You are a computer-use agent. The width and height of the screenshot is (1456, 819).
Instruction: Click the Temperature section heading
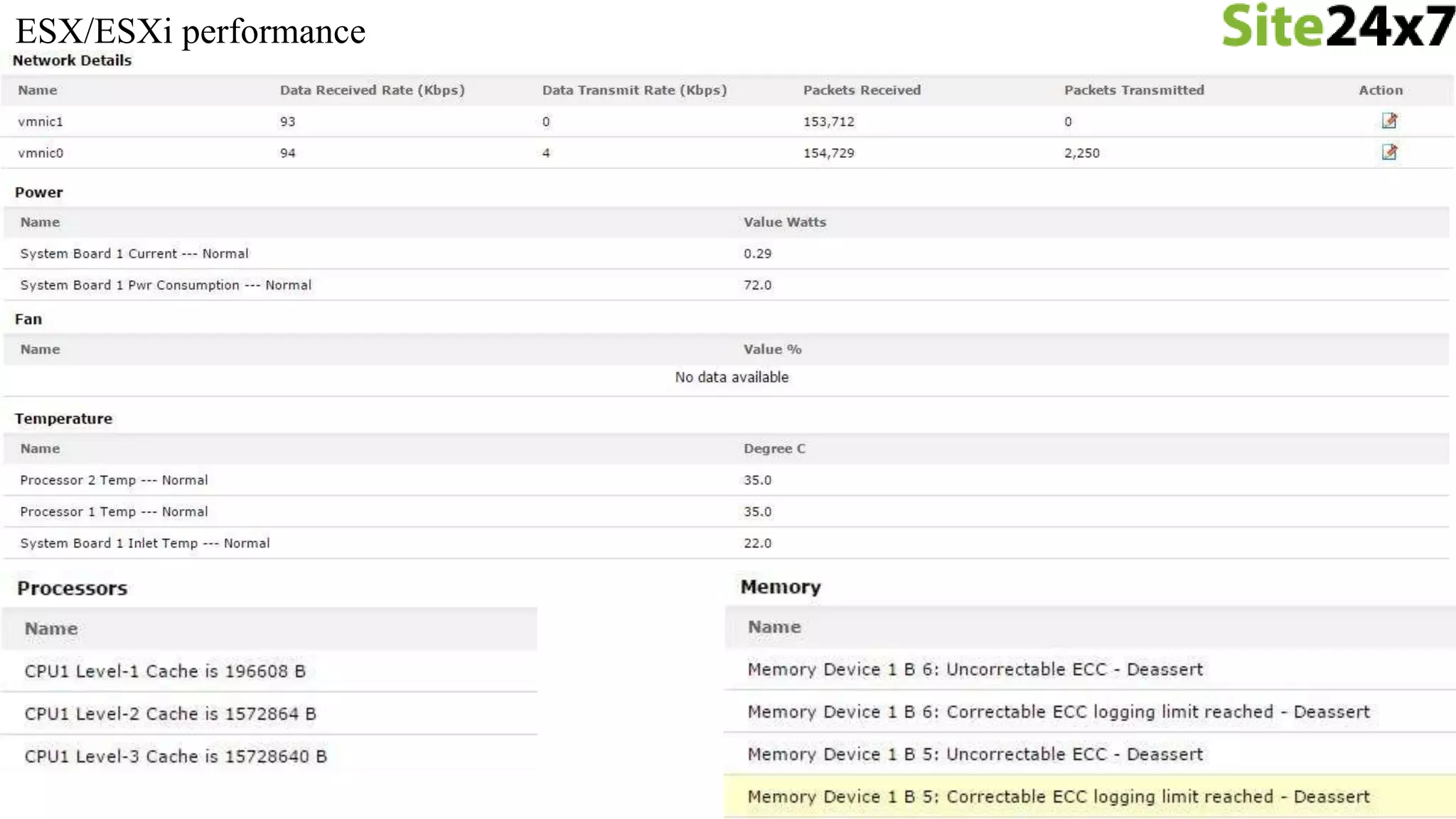(x=63, y=419)
